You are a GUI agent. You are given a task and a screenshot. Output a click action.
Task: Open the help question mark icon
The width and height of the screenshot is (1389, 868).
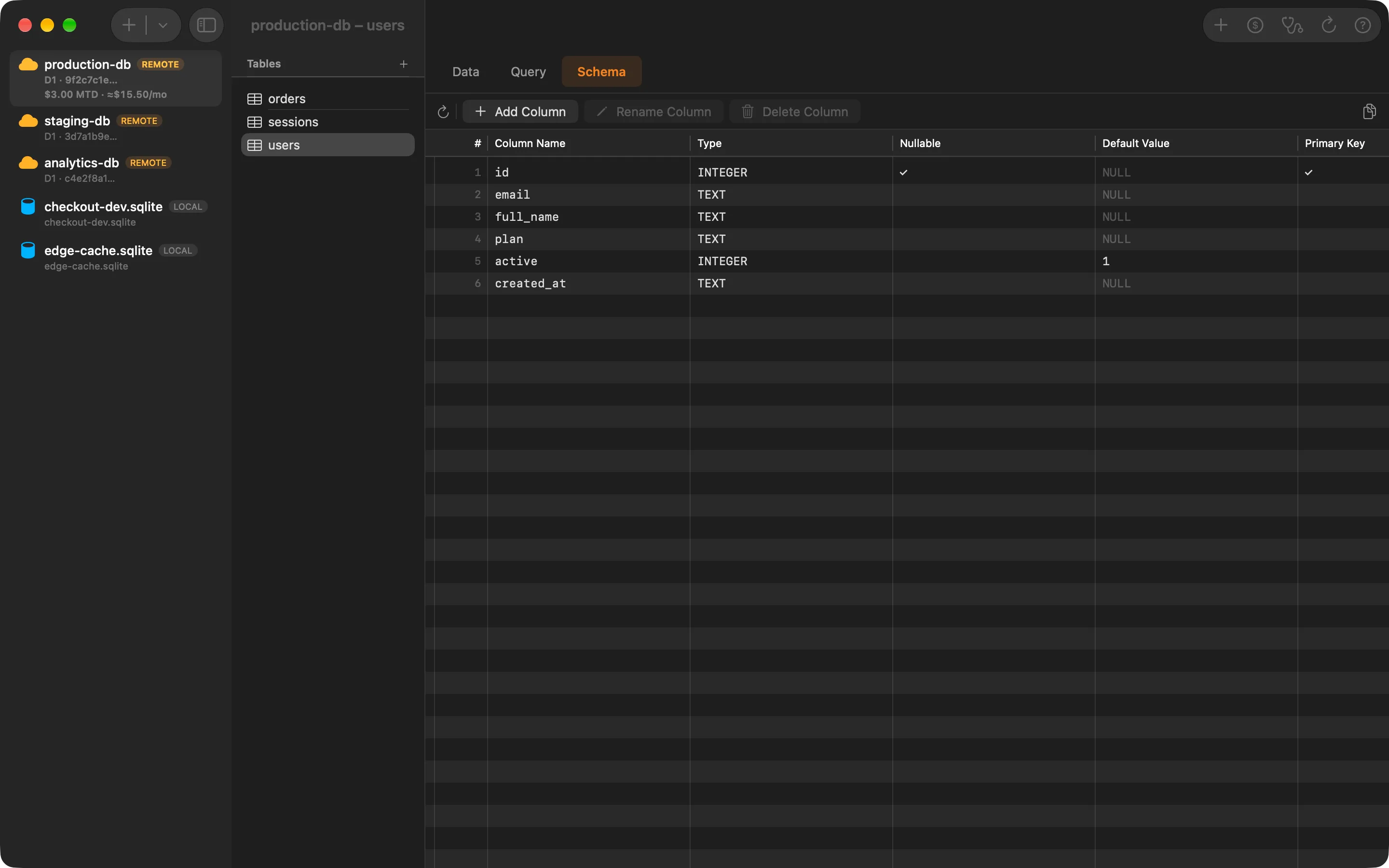click(x=1362, y=25)
